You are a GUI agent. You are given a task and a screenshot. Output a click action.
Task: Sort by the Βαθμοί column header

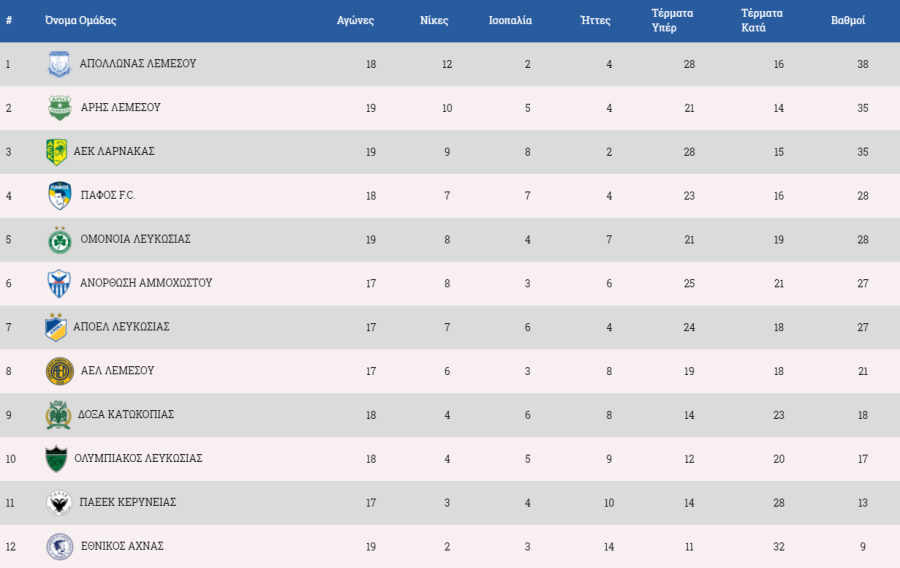(848, 21)
